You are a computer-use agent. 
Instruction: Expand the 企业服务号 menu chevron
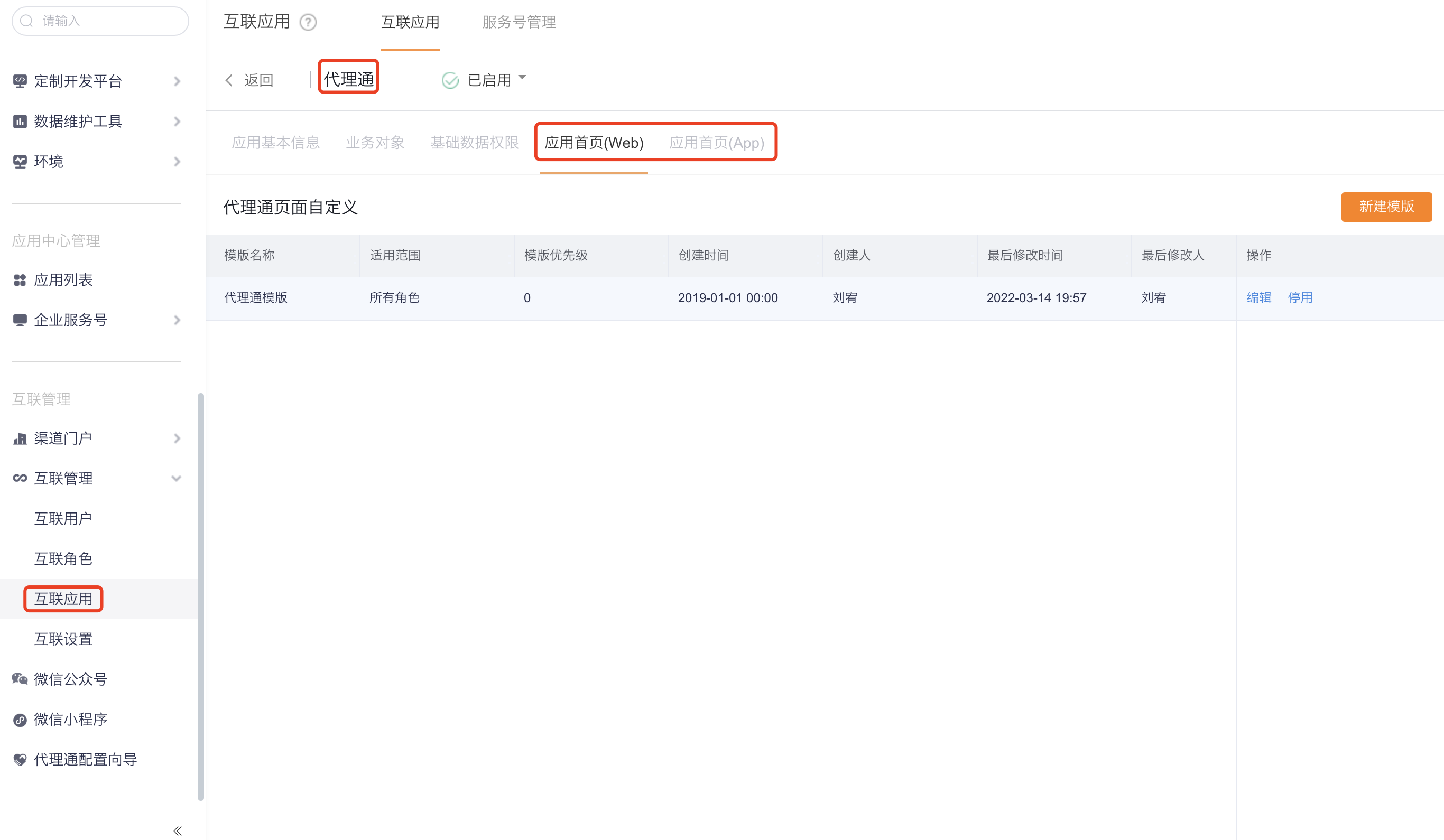(177, 320)
